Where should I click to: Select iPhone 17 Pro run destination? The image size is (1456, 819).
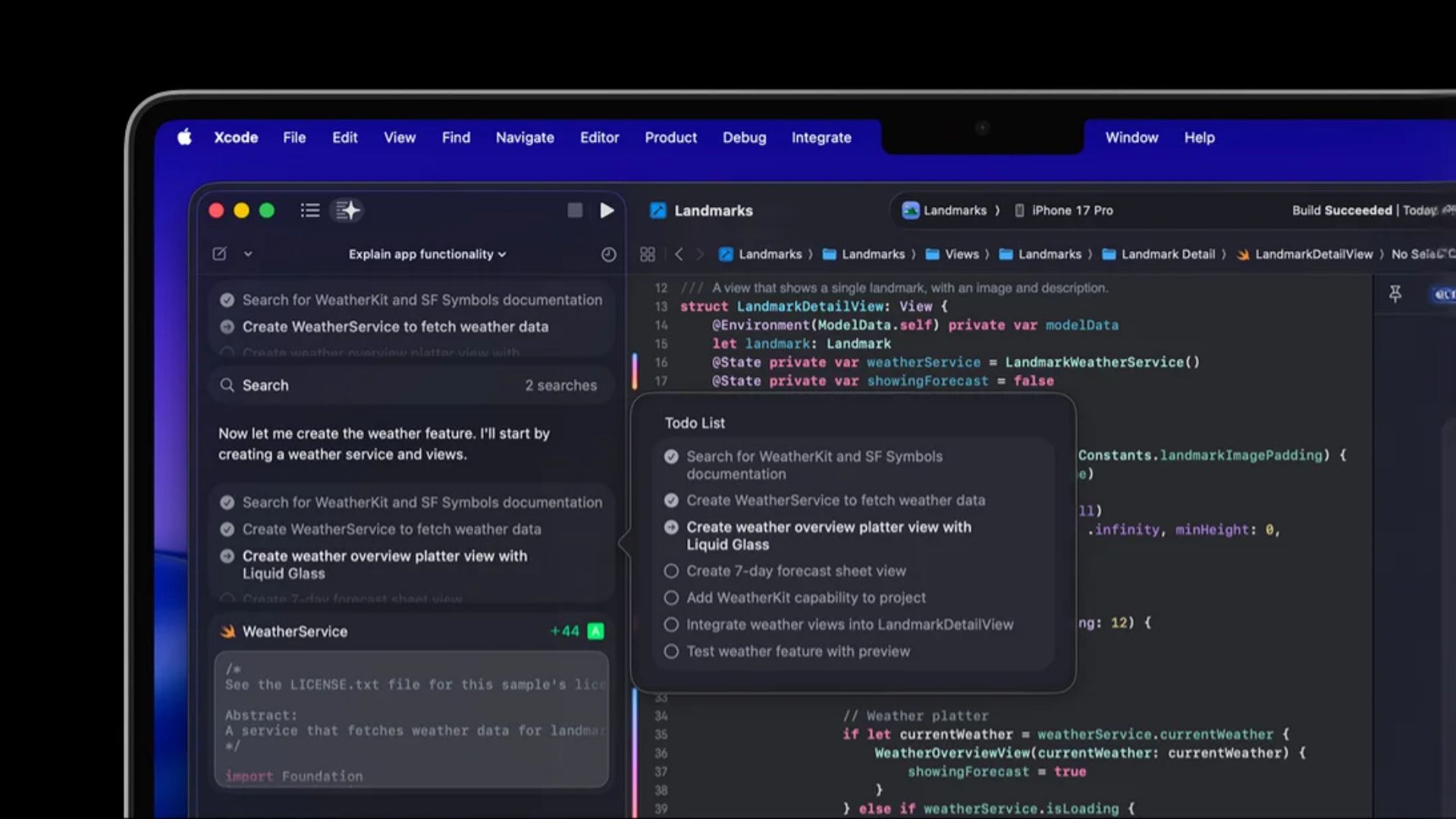tap(1071, 211)
